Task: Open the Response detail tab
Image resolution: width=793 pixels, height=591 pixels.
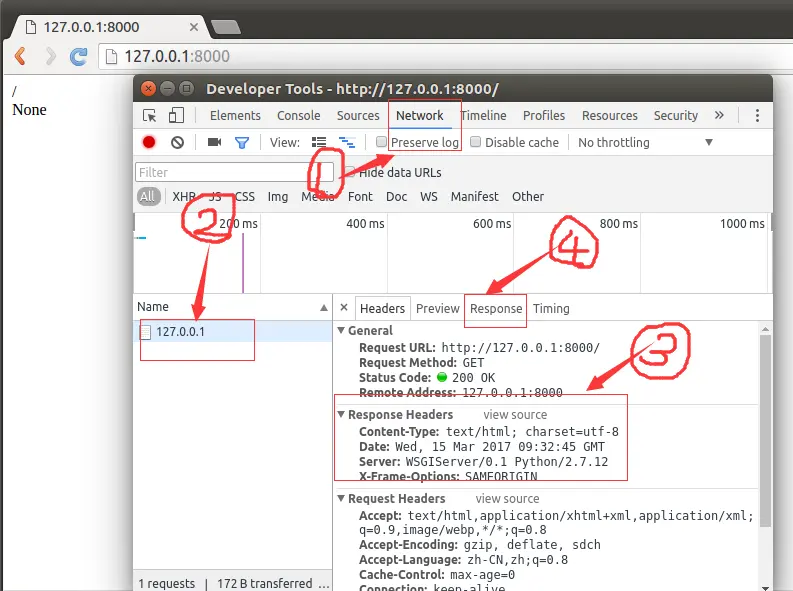Action: pos(496,308)
